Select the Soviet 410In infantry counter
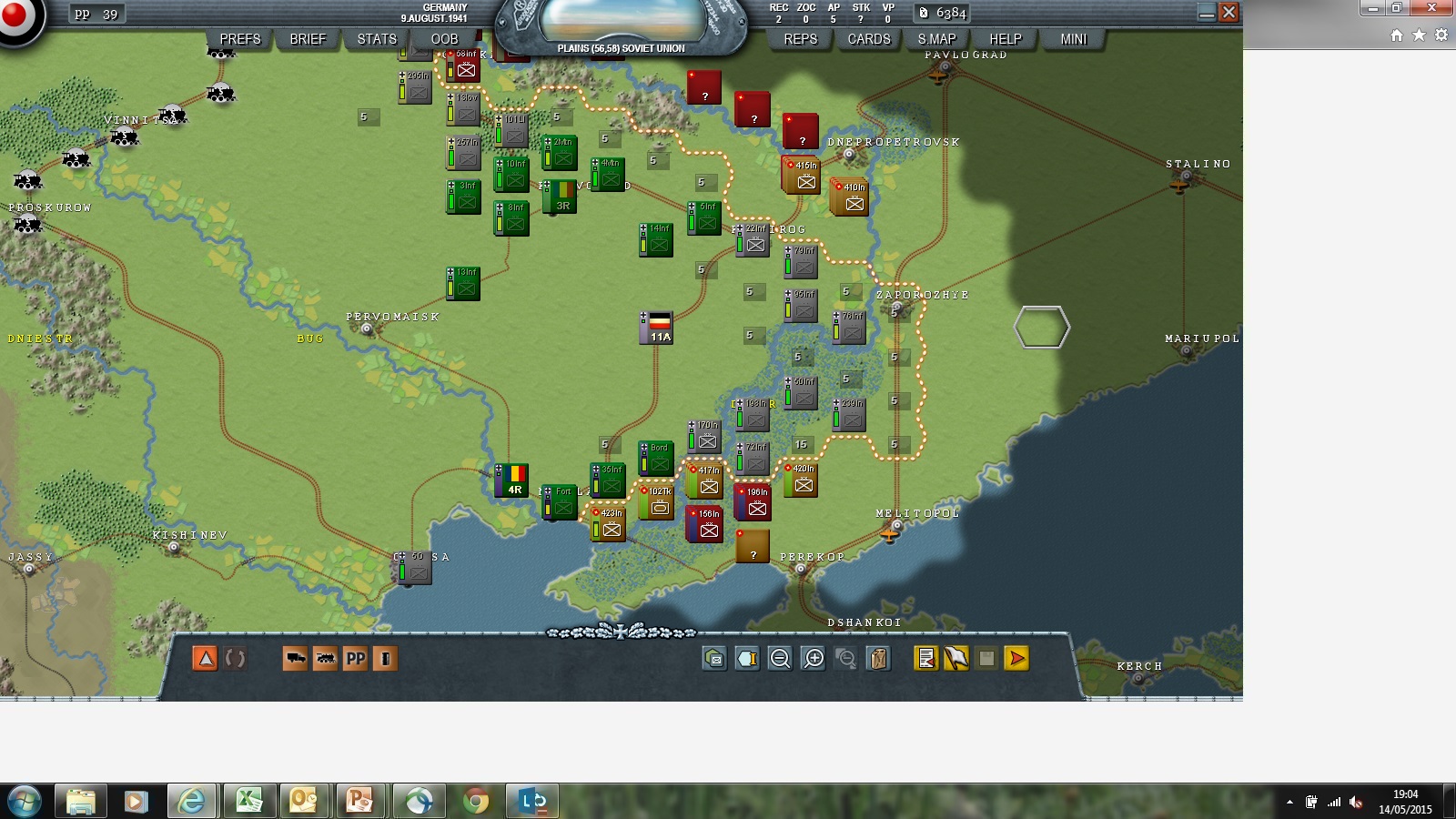Screen dimensions: 1456x819 pyautogui.click(x=850, y=197)
